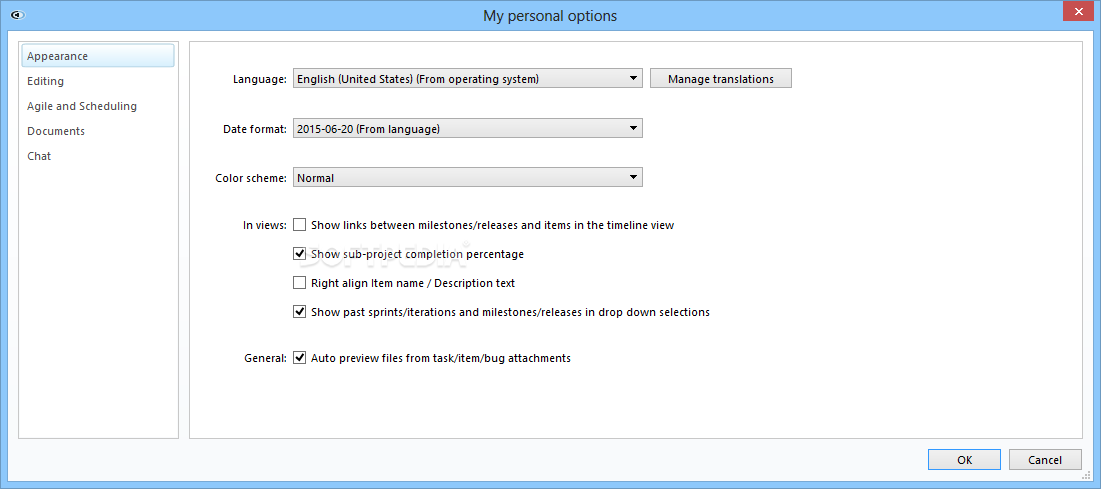Uncheck Show sub-project completion percentage

(x=300, y=254)
